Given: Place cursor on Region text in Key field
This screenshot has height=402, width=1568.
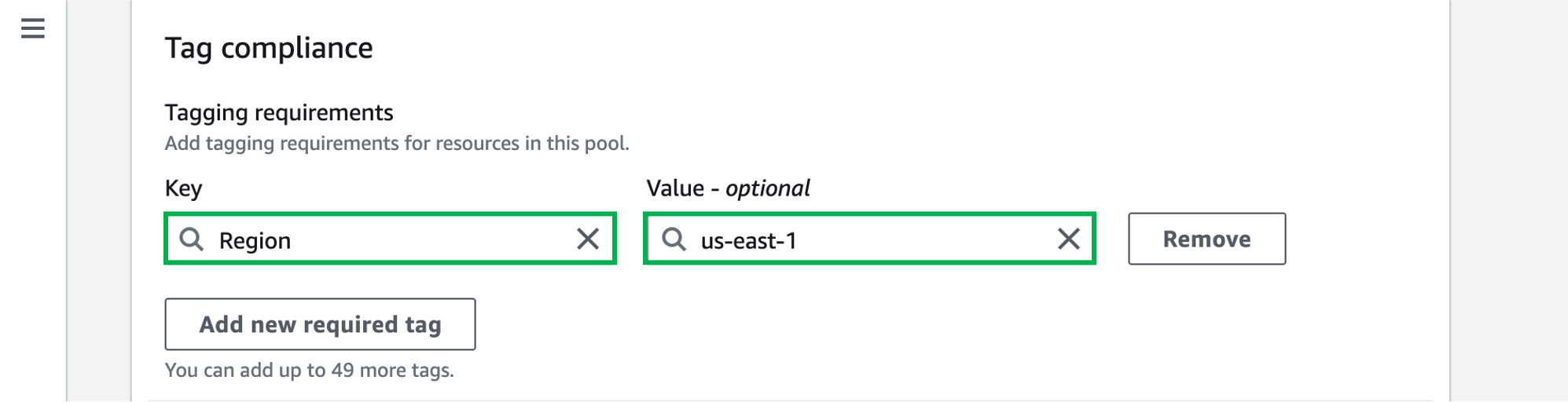Looking at the screenshot, I should click(255, 240).
